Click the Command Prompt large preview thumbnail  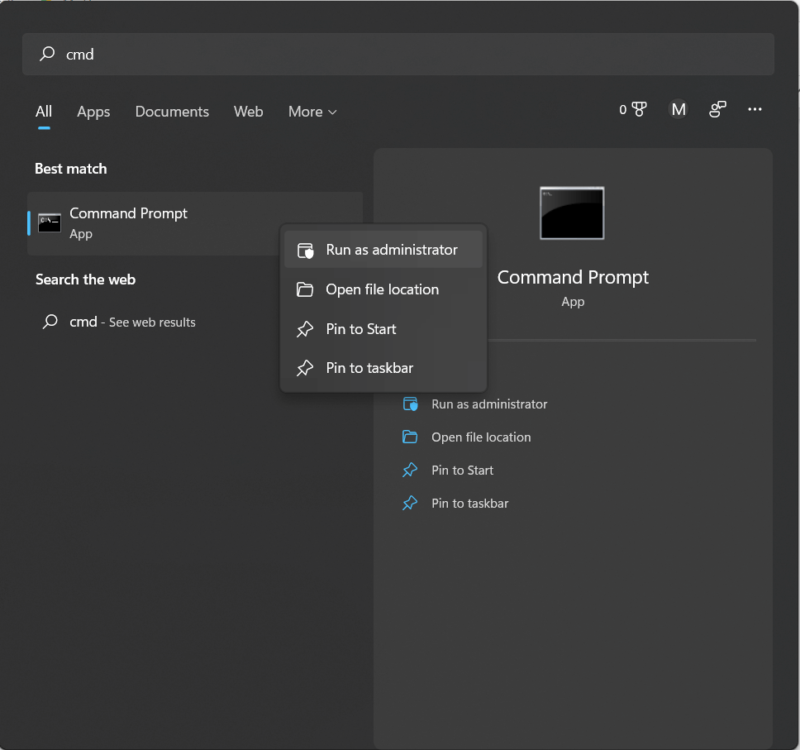(x=572, y=212)
